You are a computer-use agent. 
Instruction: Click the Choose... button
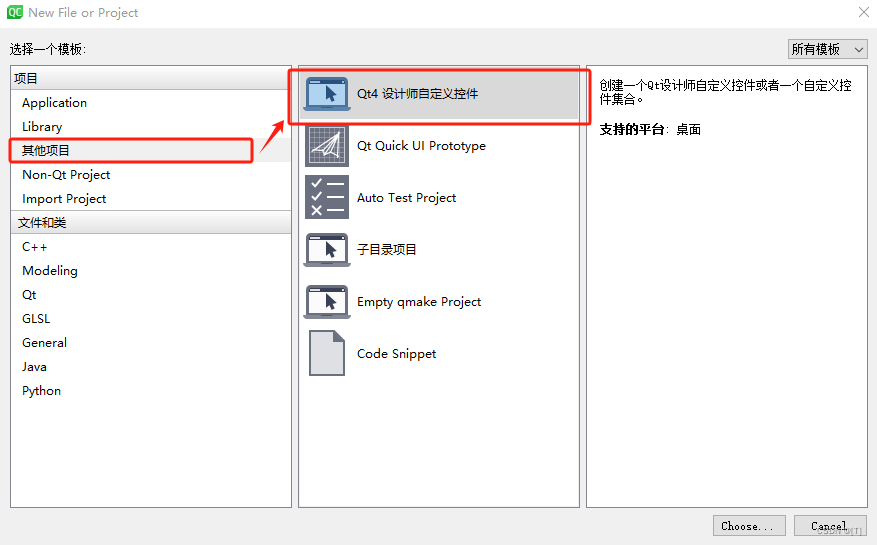[749, 526]
